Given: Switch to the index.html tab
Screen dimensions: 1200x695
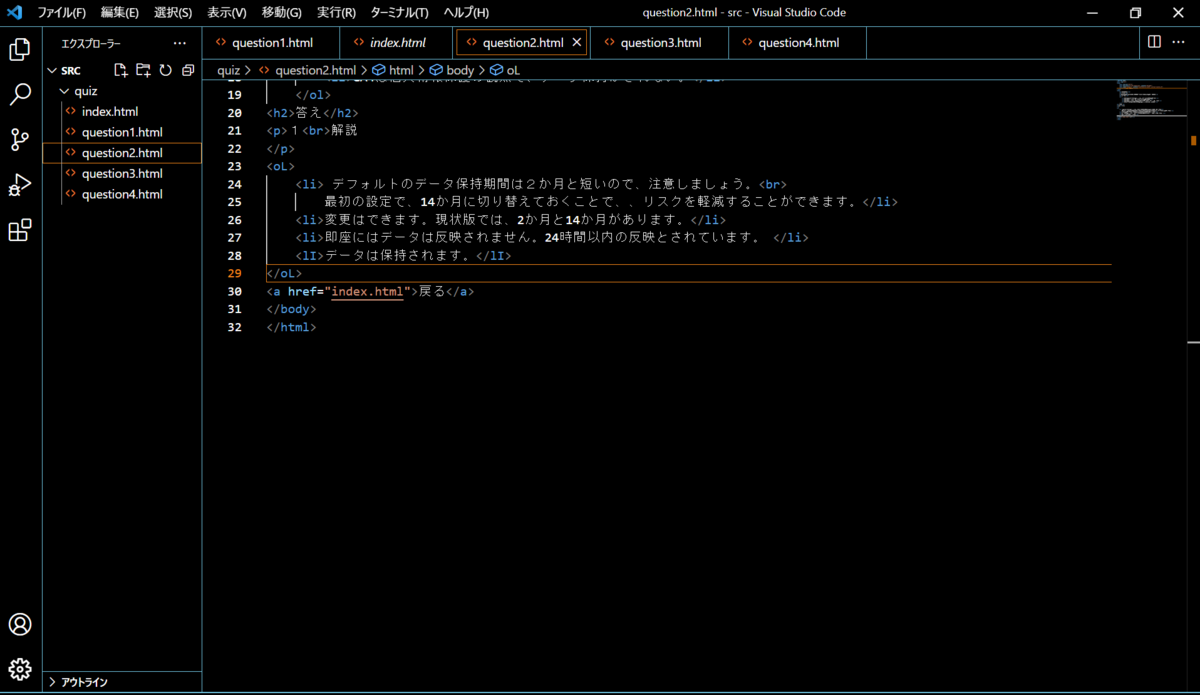Looking at the screenshot, I should [x=398, y=43].
